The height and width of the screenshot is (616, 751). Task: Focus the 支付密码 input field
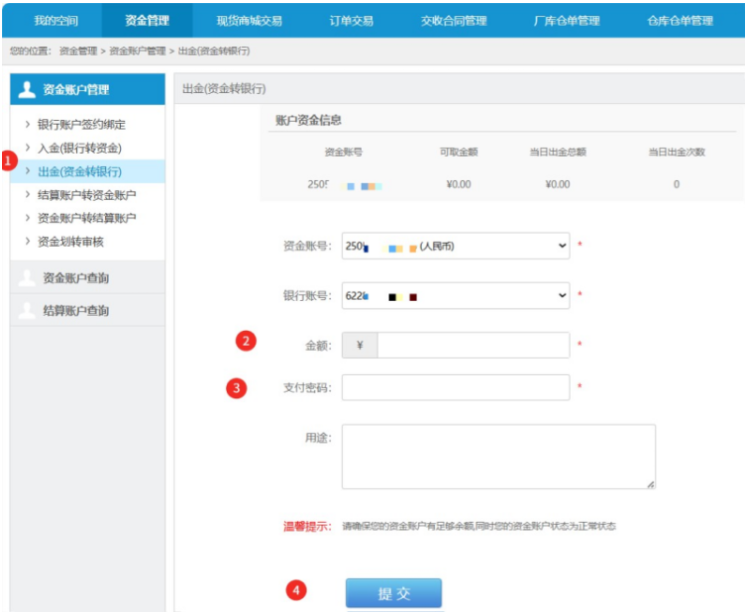[456, 388]
